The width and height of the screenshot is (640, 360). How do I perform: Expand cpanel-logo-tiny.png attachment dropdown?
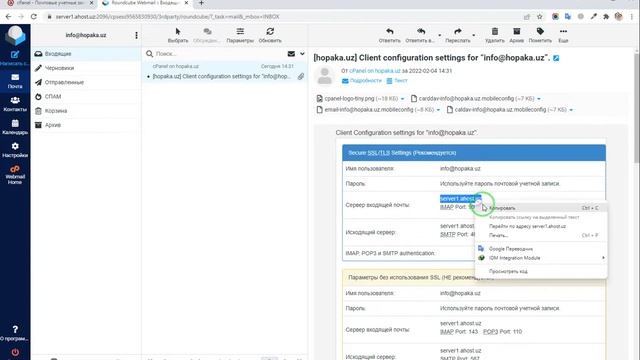click(402, 99)
